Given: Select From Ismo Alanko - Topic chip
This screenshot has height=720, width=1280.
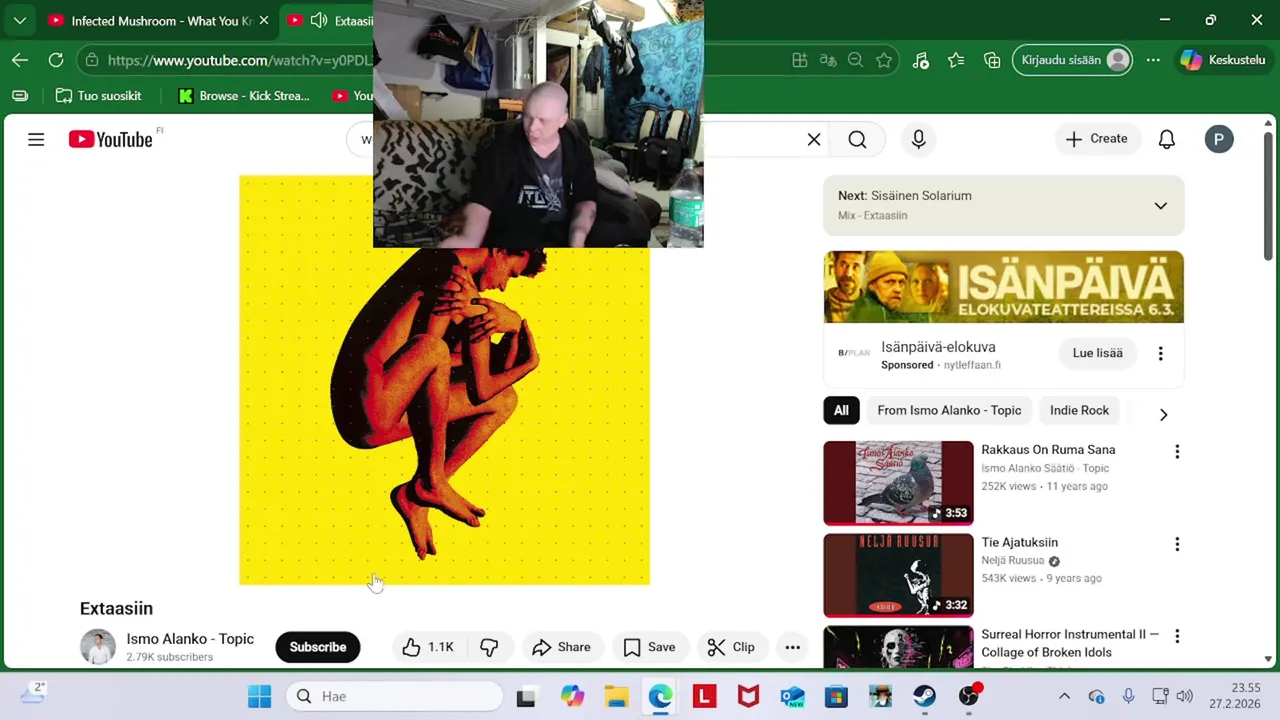Looking at the screenshot, I should (949, 410).
